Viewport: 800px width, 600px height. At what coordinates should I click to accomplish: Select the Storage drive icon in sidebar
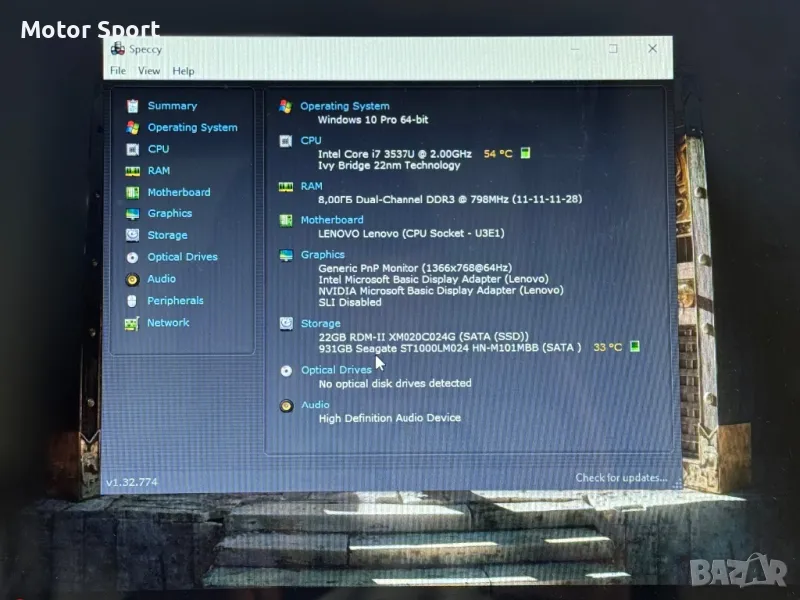[132, 235]
